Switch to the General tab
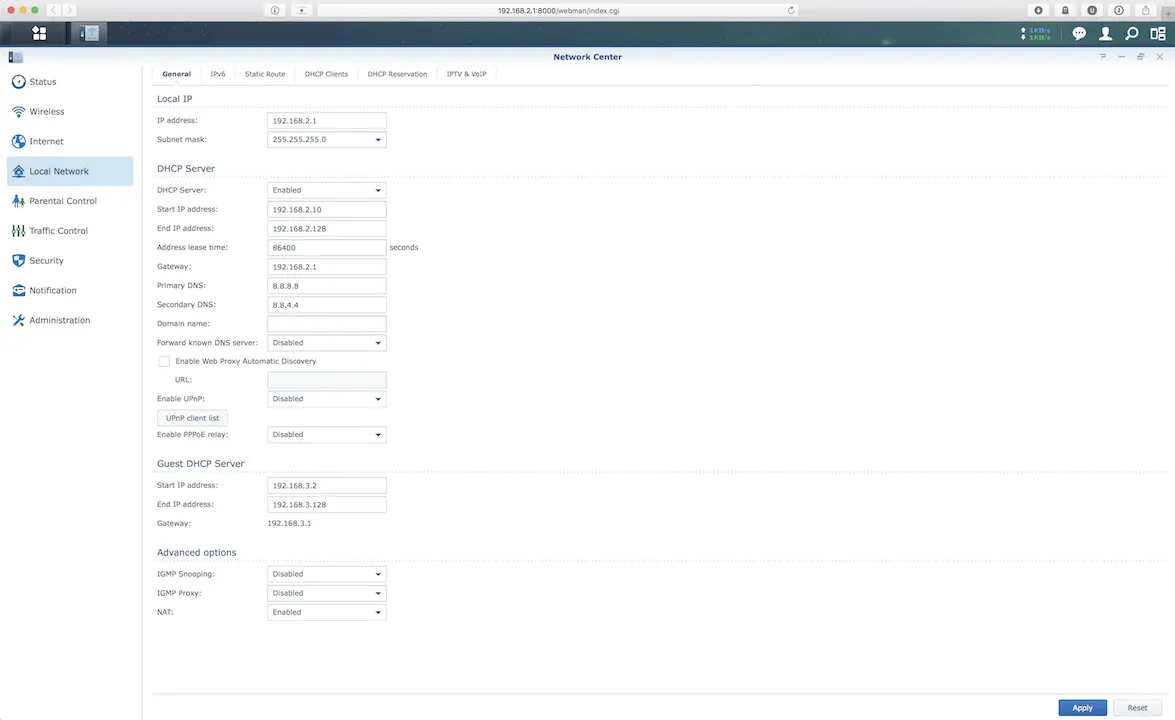This screenshot has width=1175, height=720. coord(177,74)
